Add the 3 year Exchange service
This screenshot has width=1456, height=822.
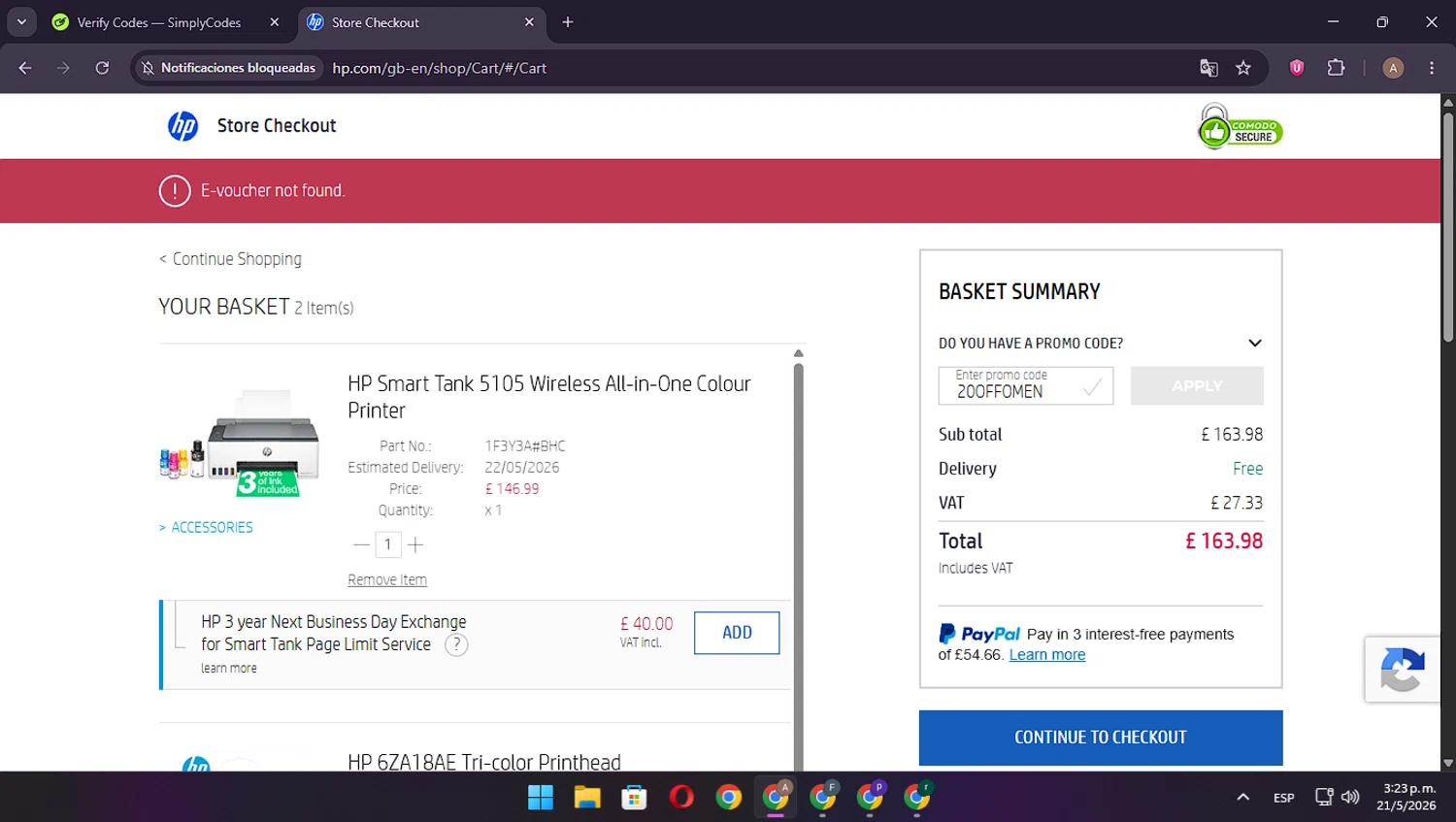[x=737, y=633]
